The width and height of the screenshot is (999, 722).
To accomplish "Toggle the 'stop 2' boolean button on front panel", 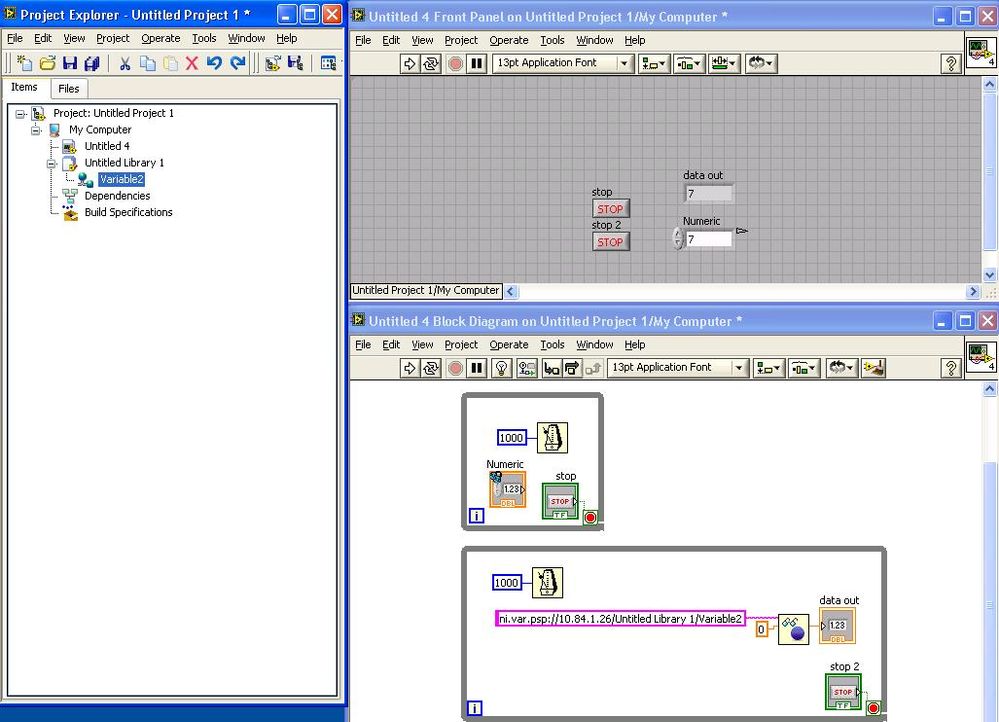I will click(610, 242).
